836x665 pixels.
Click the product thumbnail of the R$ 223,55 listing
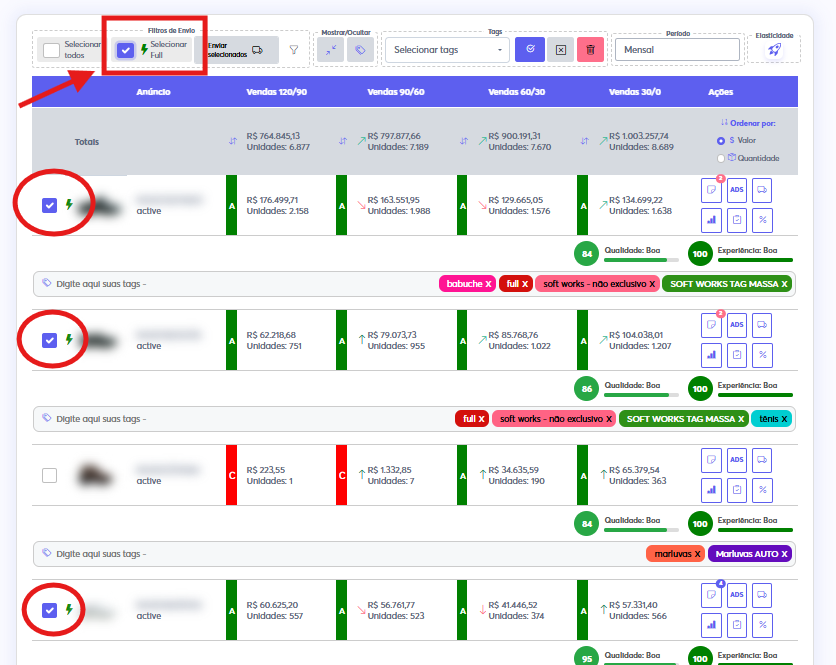click(95, 476)
